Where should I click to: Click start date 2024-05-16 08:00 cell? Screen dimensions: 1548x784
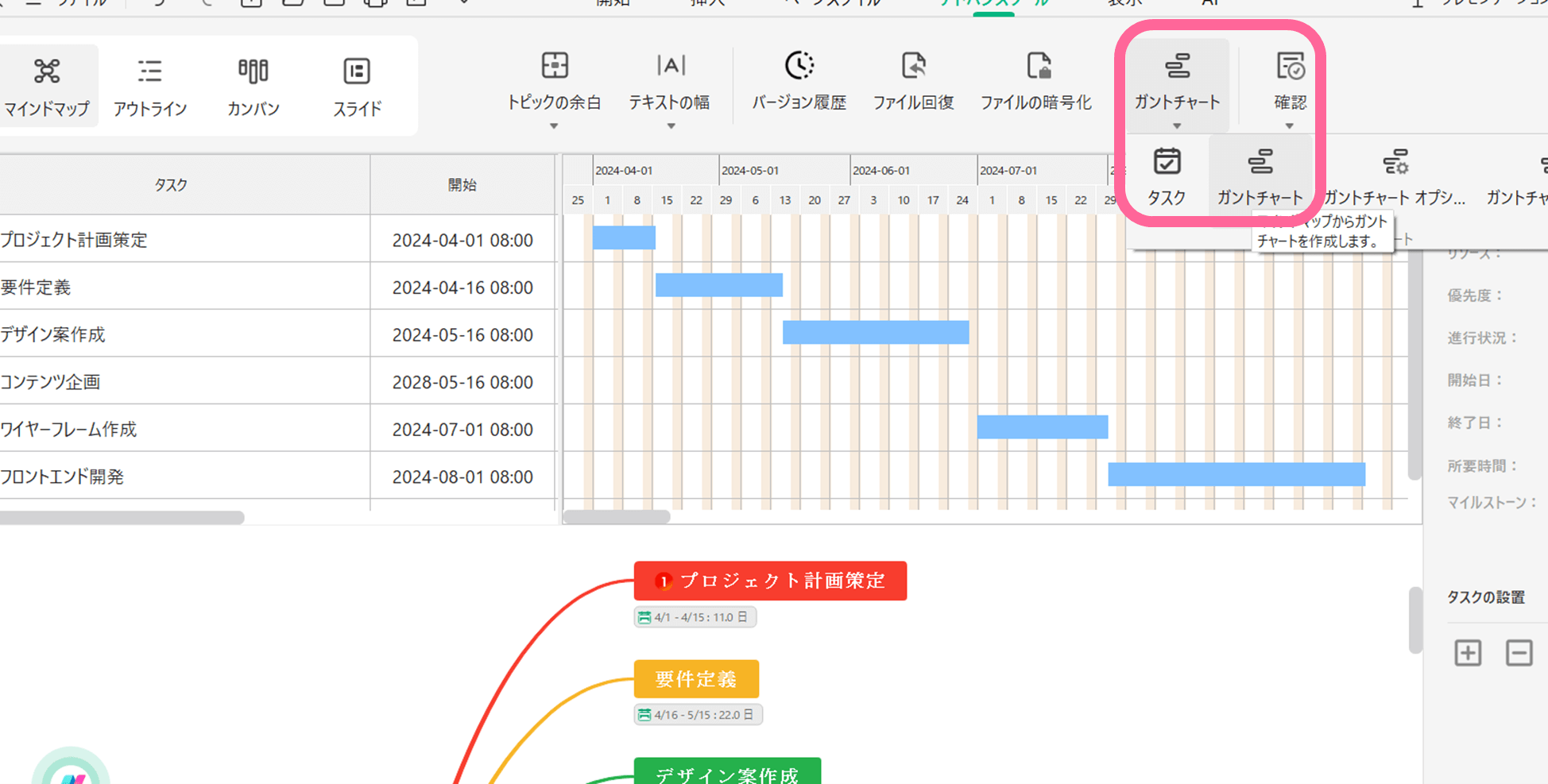click(x=462, y=334)
